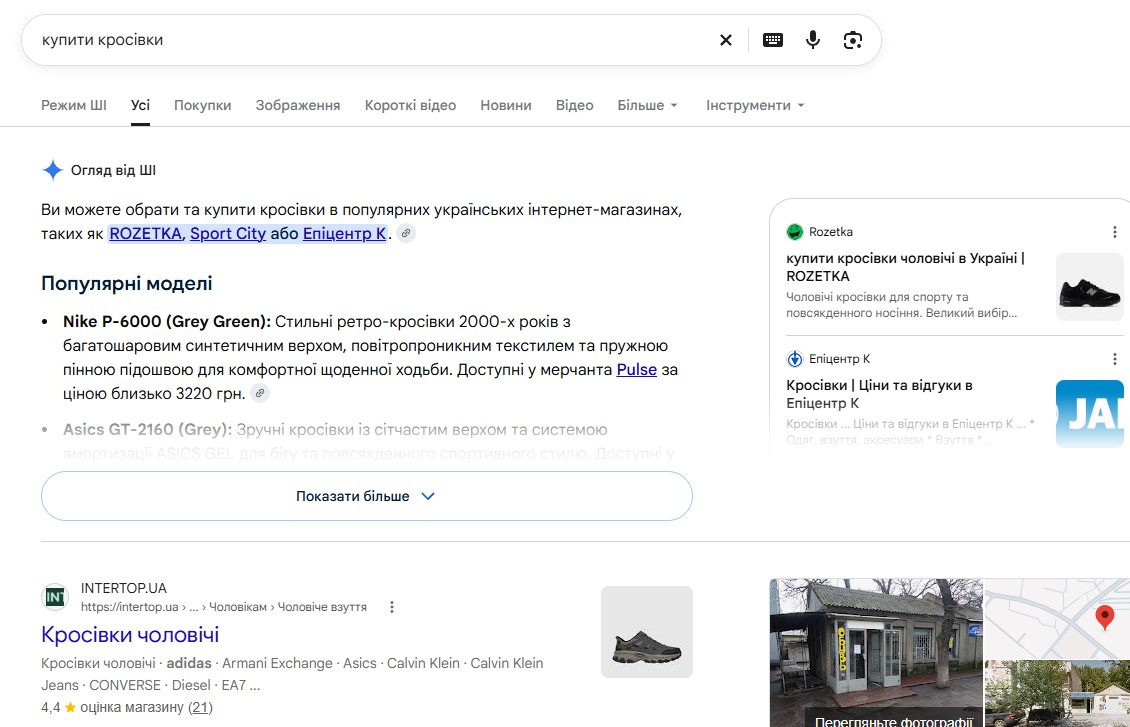This screenshot has height=727, width=1130.
Task: Open the storefront photo Перегляньте фотографії
Action: tap(876, 653)
